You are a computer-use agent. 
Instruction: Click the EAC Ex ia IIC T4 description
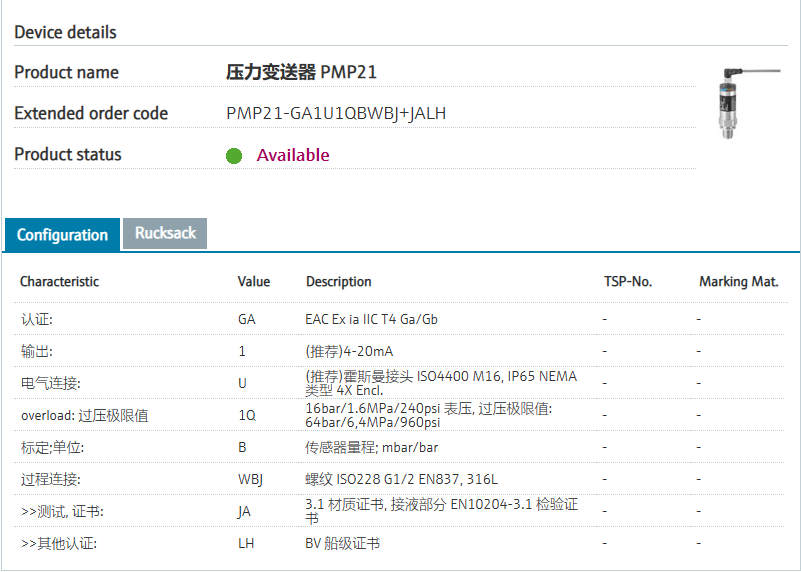coord(371,319)
